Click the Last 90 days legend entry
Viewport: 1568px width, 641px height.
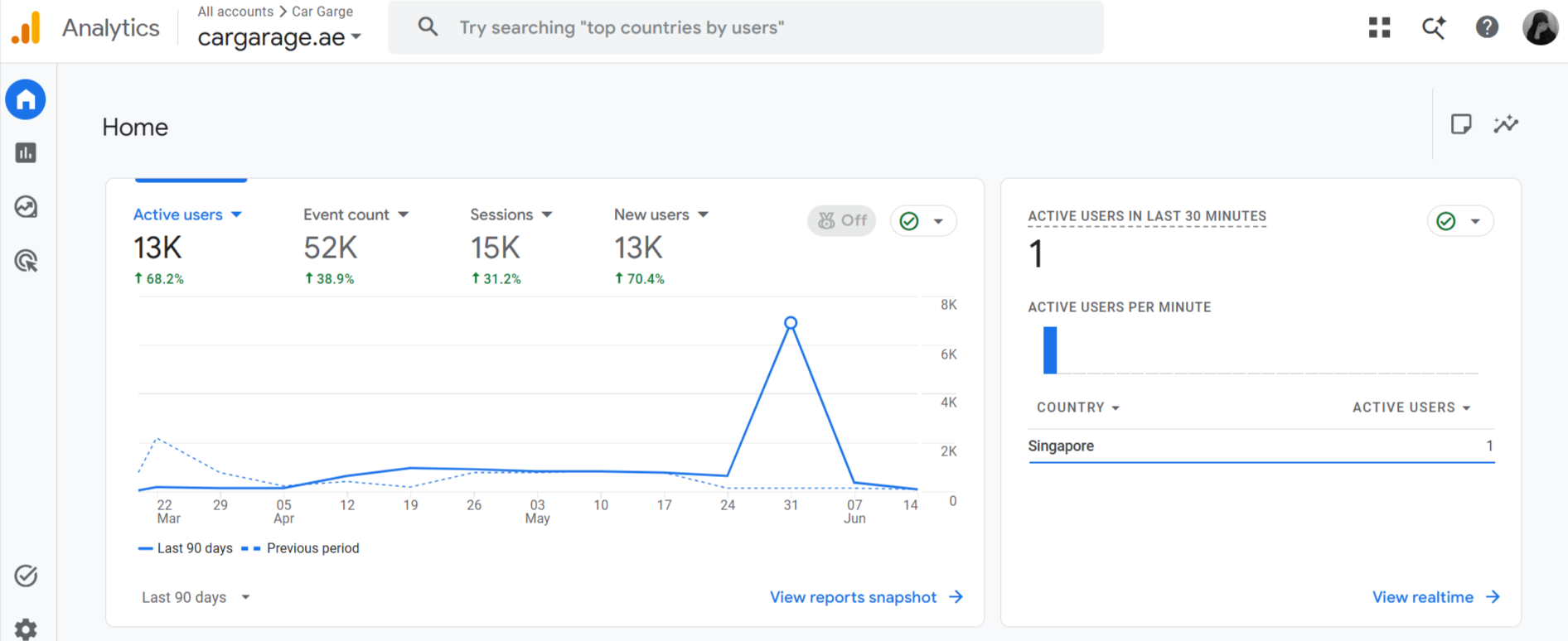pyautogui.click(x=185, y=548)
